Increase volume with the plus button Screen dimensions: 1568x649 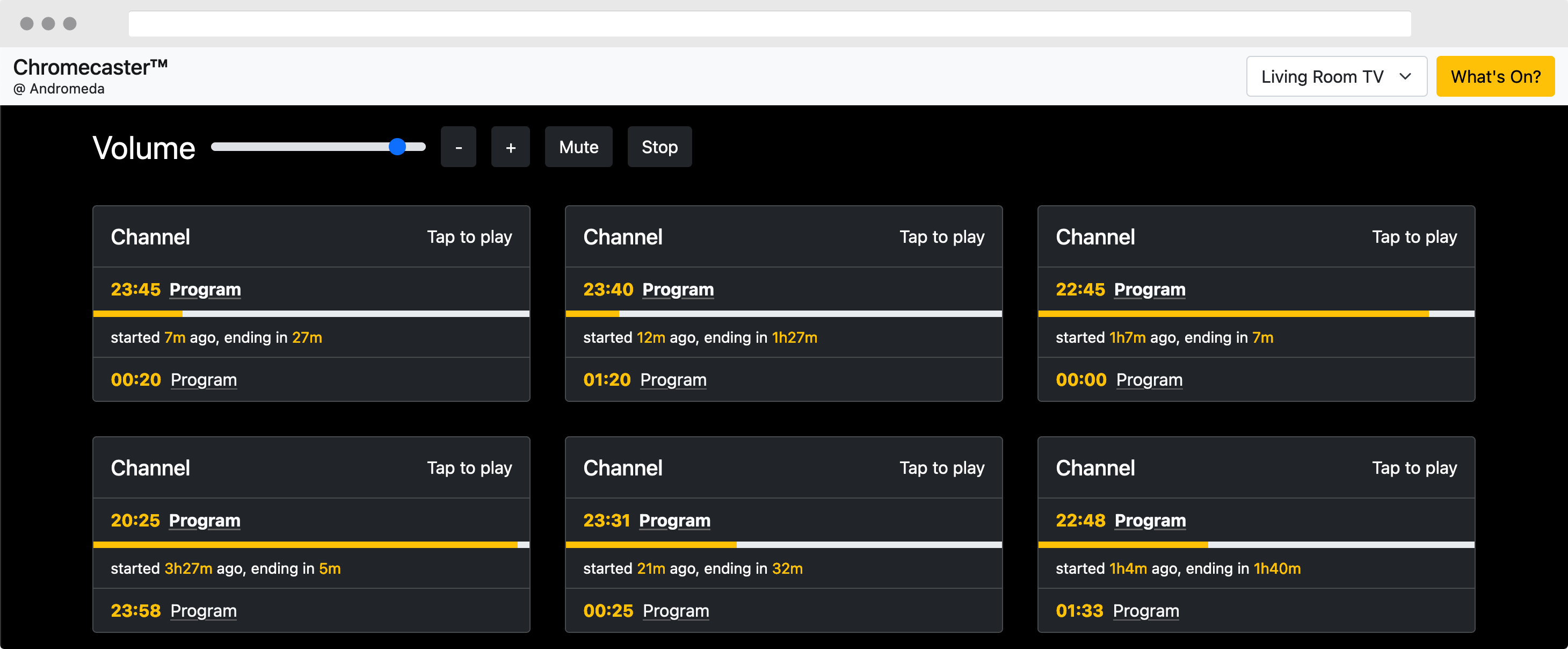[510, 147]
